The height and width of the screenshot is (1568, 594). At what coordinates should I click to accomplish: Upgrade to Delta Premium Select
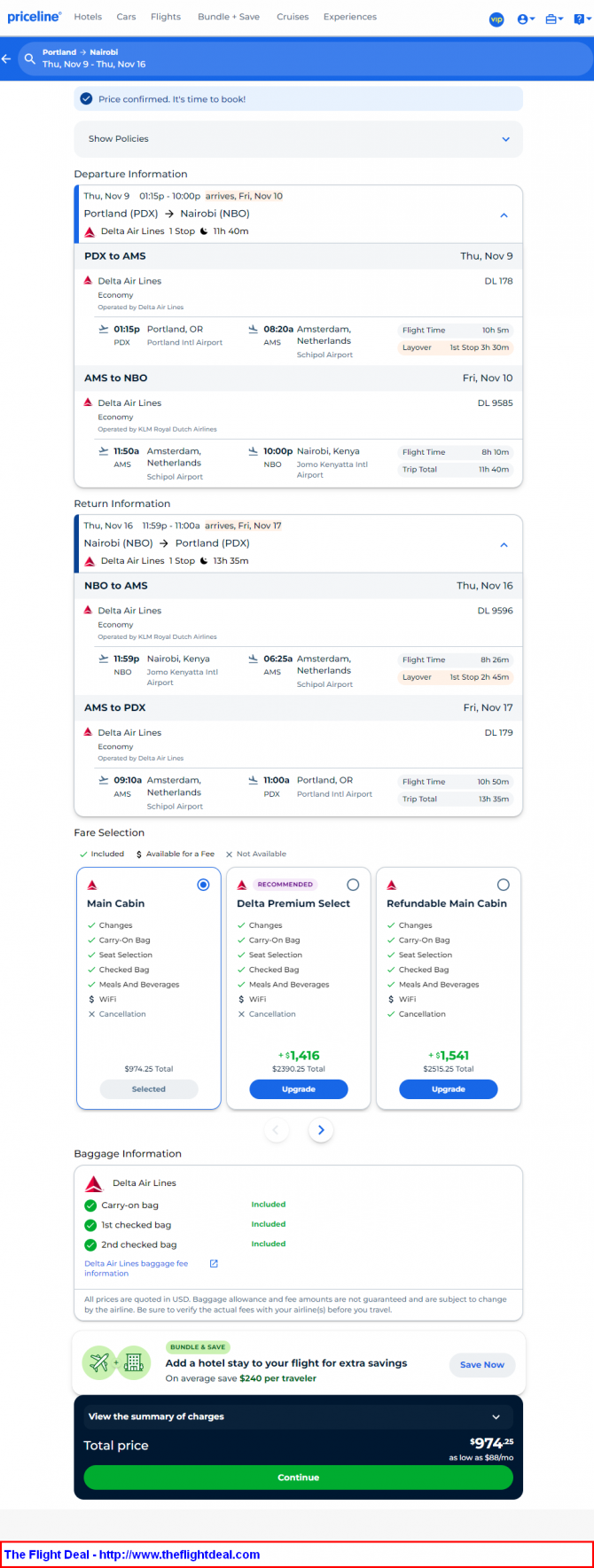pos(299,1089)
